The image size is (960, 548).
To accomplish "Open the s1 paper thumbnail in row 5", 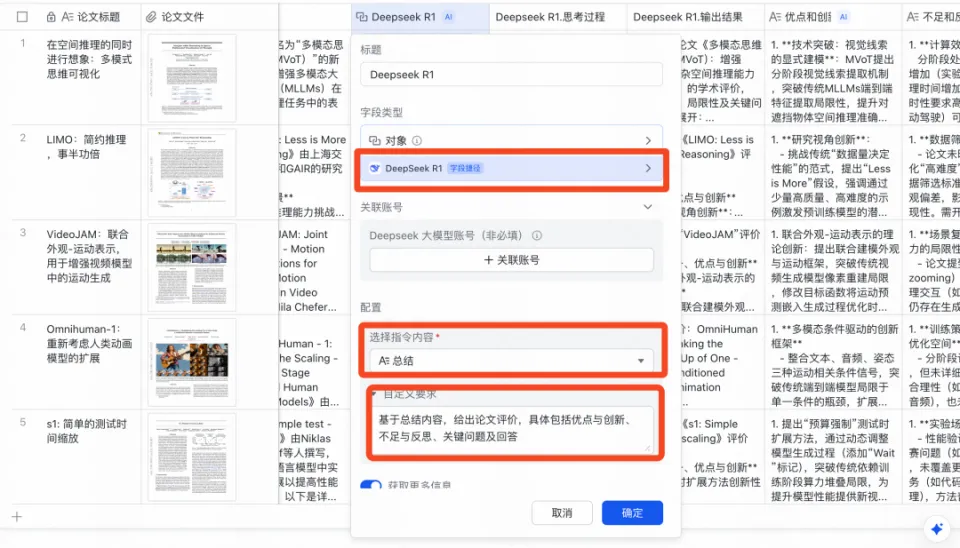I will [x=192, y=457].
